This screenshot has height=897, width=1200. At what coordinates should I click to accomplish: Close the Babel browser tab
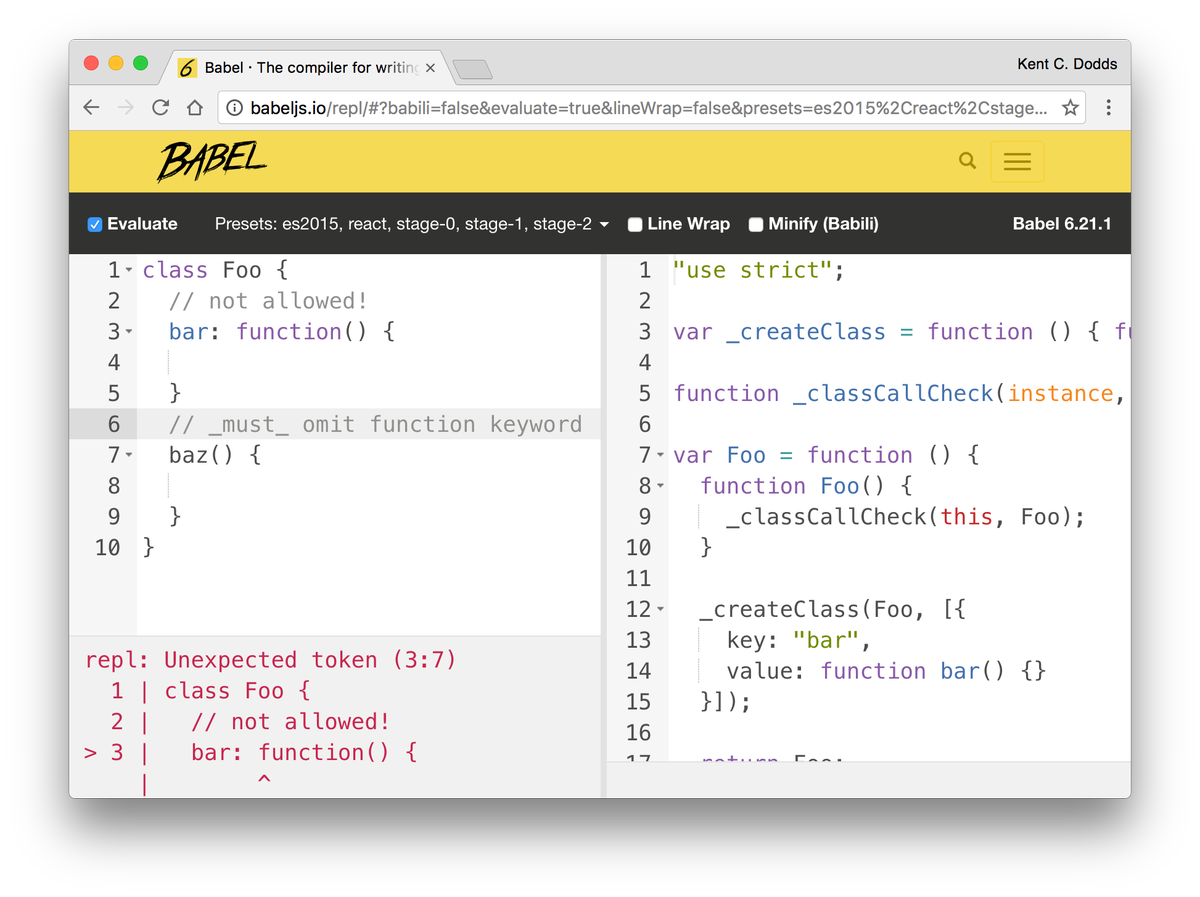pos(430,68)
